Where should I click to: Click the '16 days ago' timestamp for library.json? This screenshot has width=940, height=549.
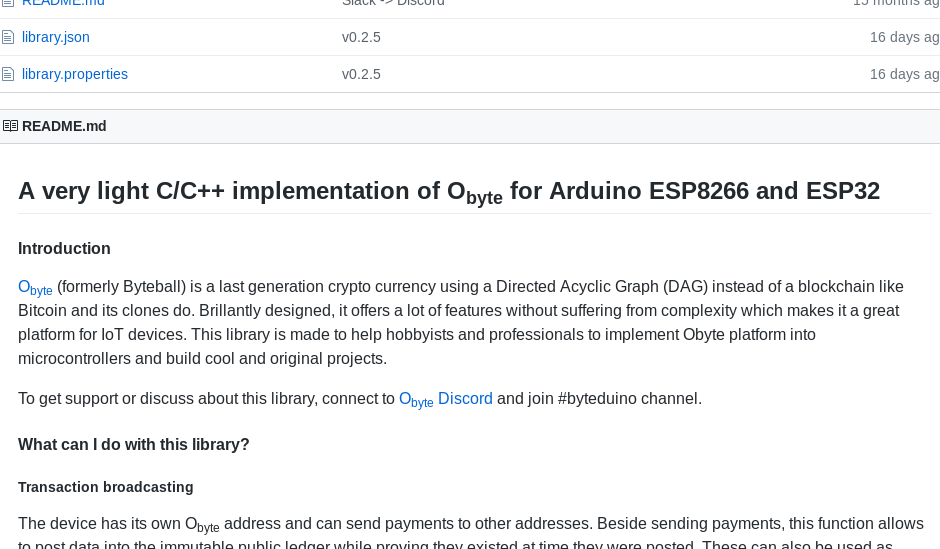tap(905, 37)
